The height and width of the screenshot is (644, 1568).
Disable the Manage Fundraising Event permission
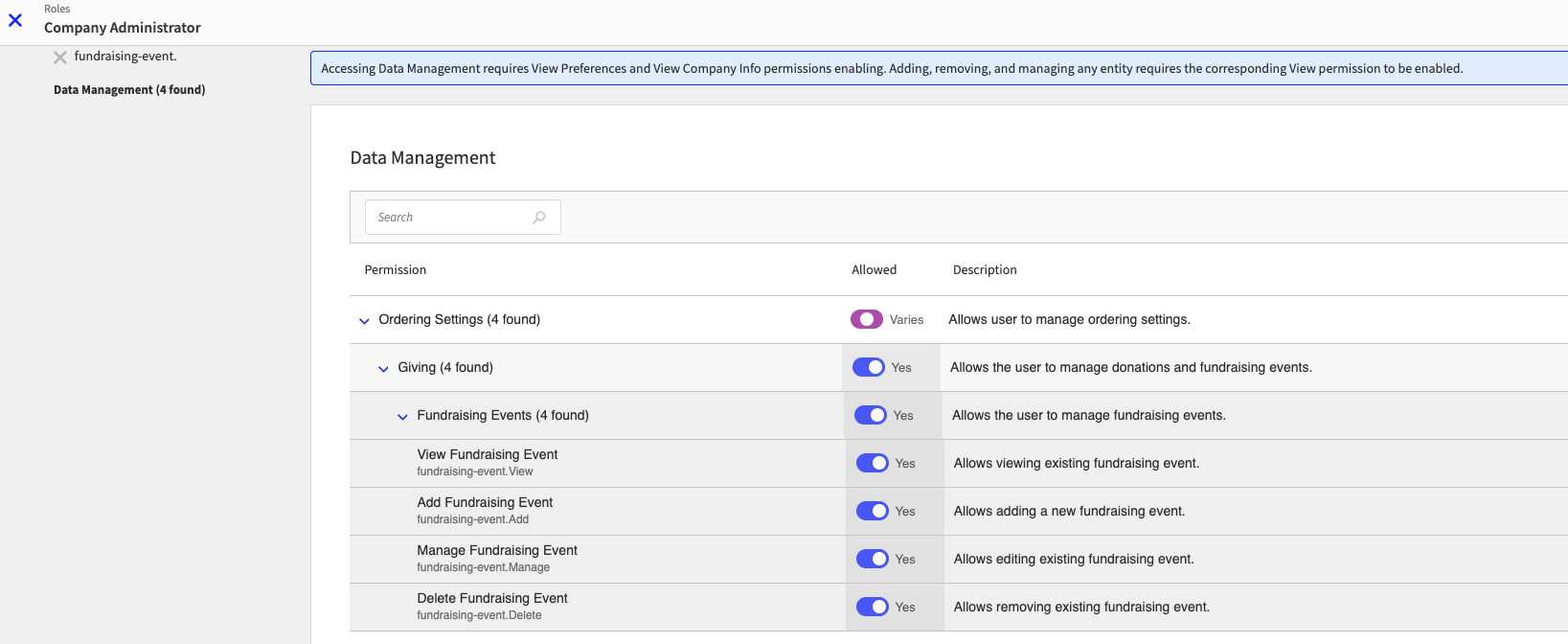(x=873, y=559)
